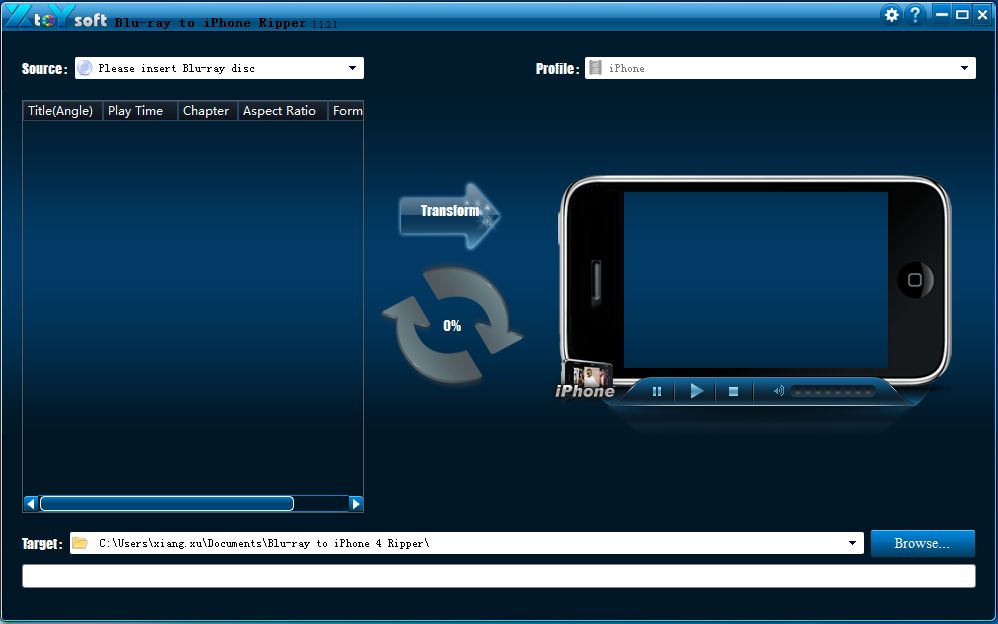998x624 pixels.
Task: Click the Aspect Ratio column header
Action: click(283, 111)
